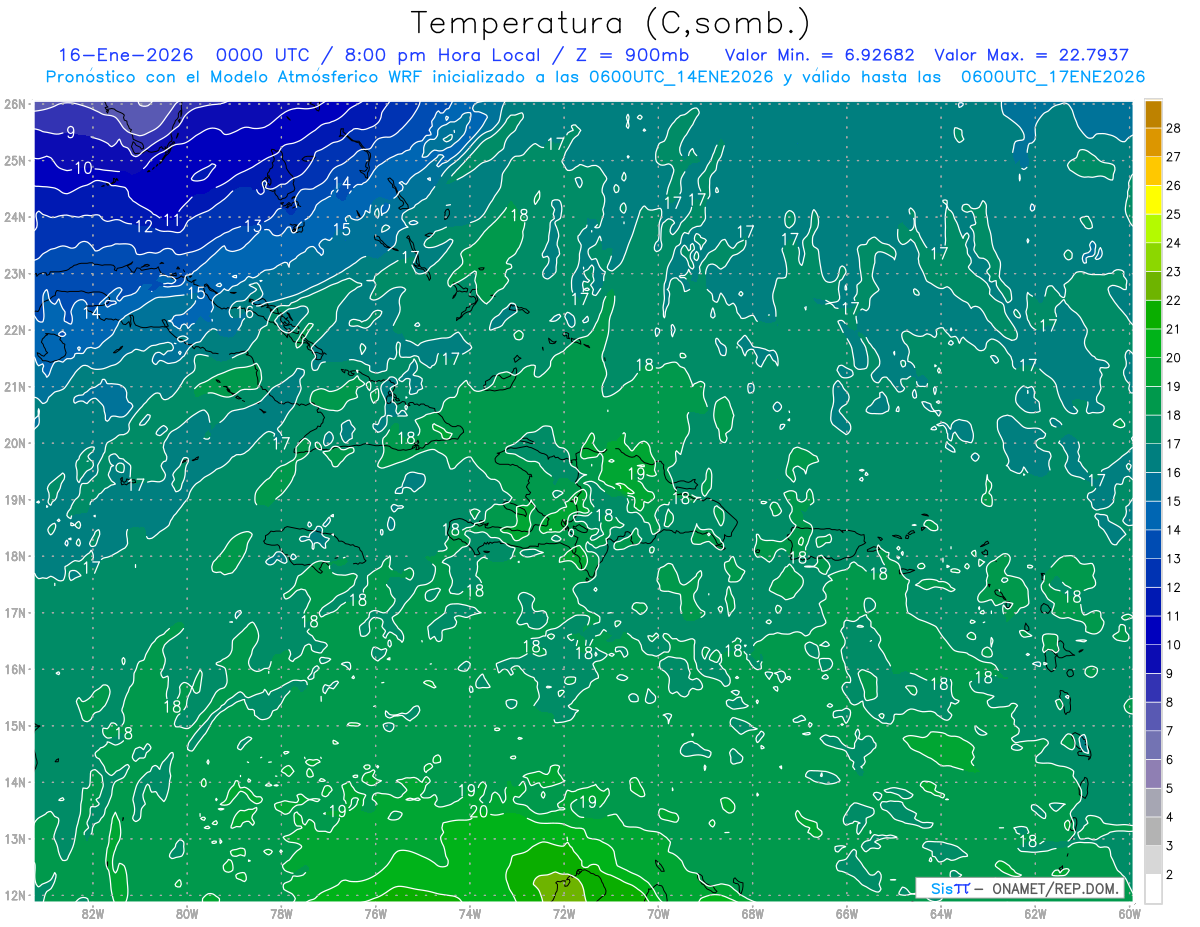Click the SisTT ONAMET/REP.DOM. logo box
Viewport: 1200px width, 927px height.
[1020, 888]
